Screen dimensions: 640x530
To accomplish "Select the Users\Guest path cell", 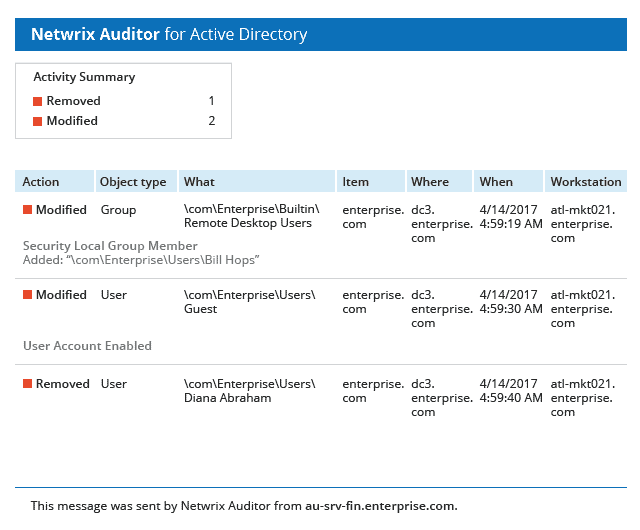I will tap(250, 302).
